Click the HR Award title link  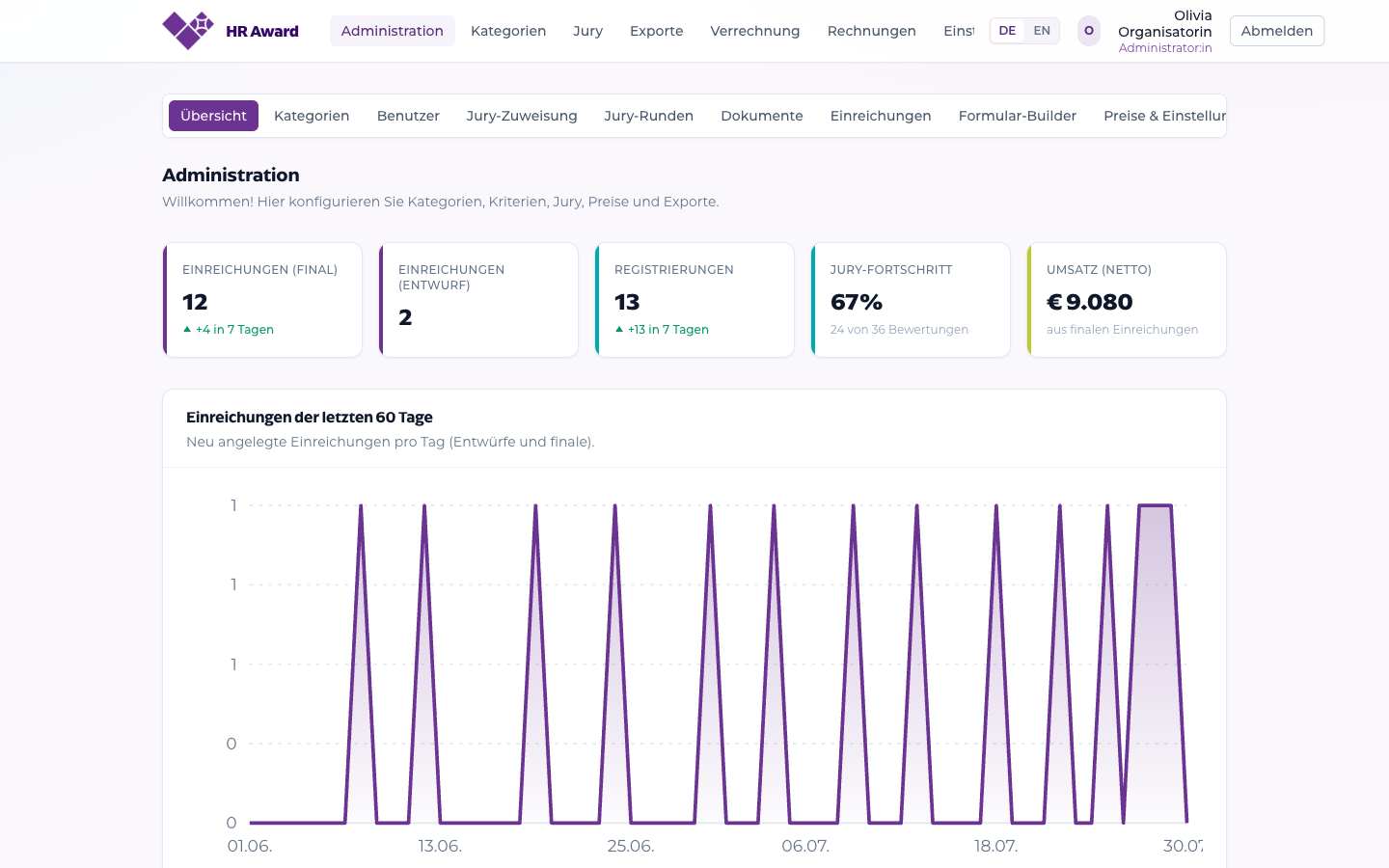262,31
